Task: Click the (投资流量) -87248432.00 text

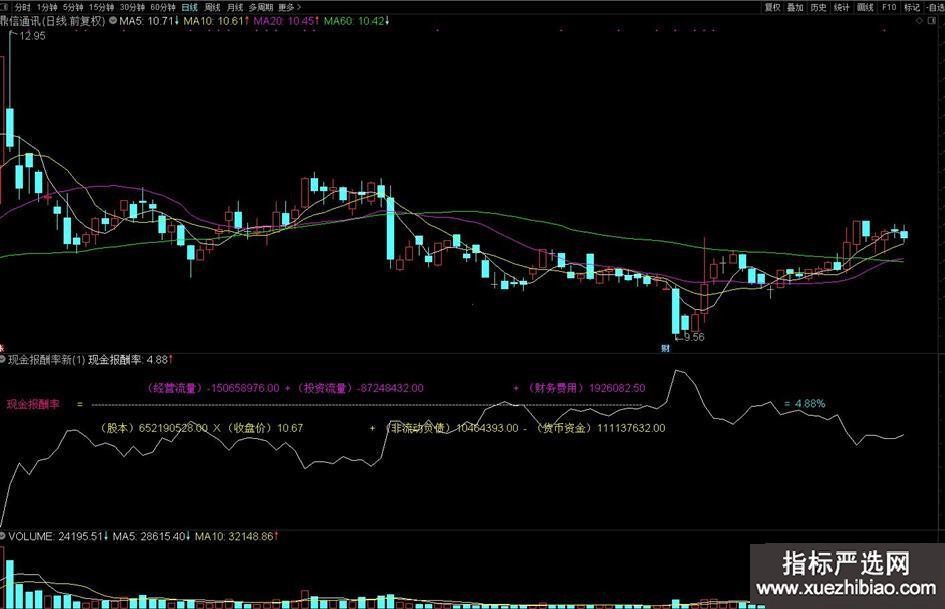Action: (x=360, y=388)
